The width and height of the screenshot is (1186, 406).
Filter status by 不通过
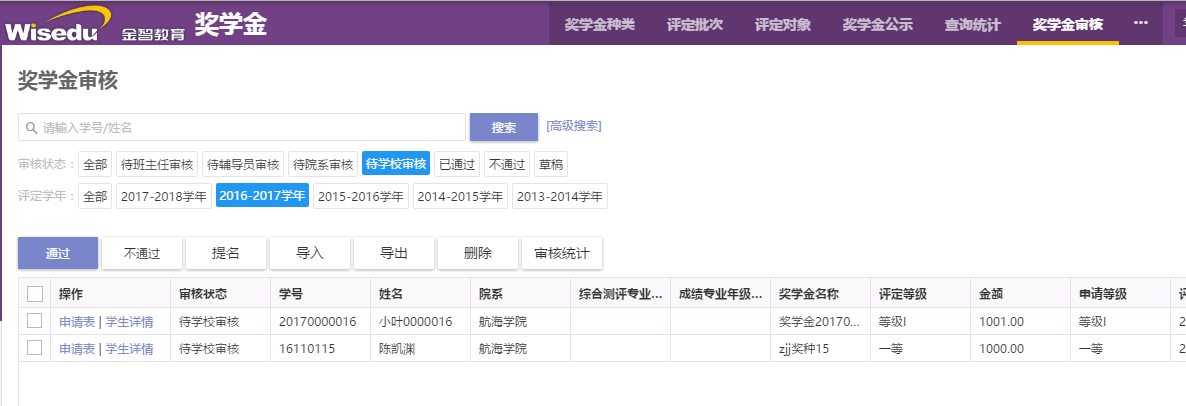[x=507, y=164]
